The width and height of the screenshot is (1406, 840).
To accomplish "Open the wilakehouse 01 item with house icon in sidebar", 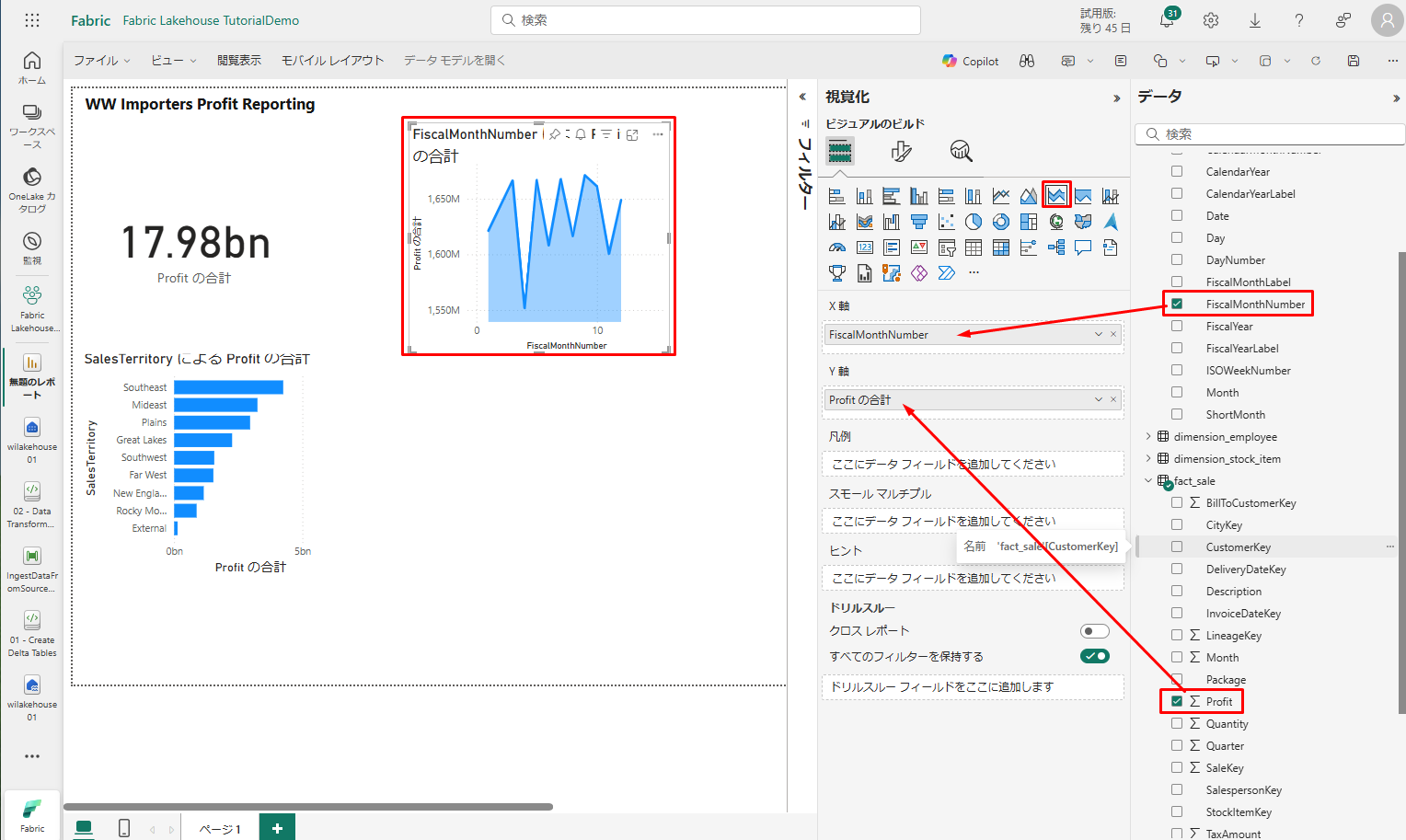I will [x=32, y=441].
